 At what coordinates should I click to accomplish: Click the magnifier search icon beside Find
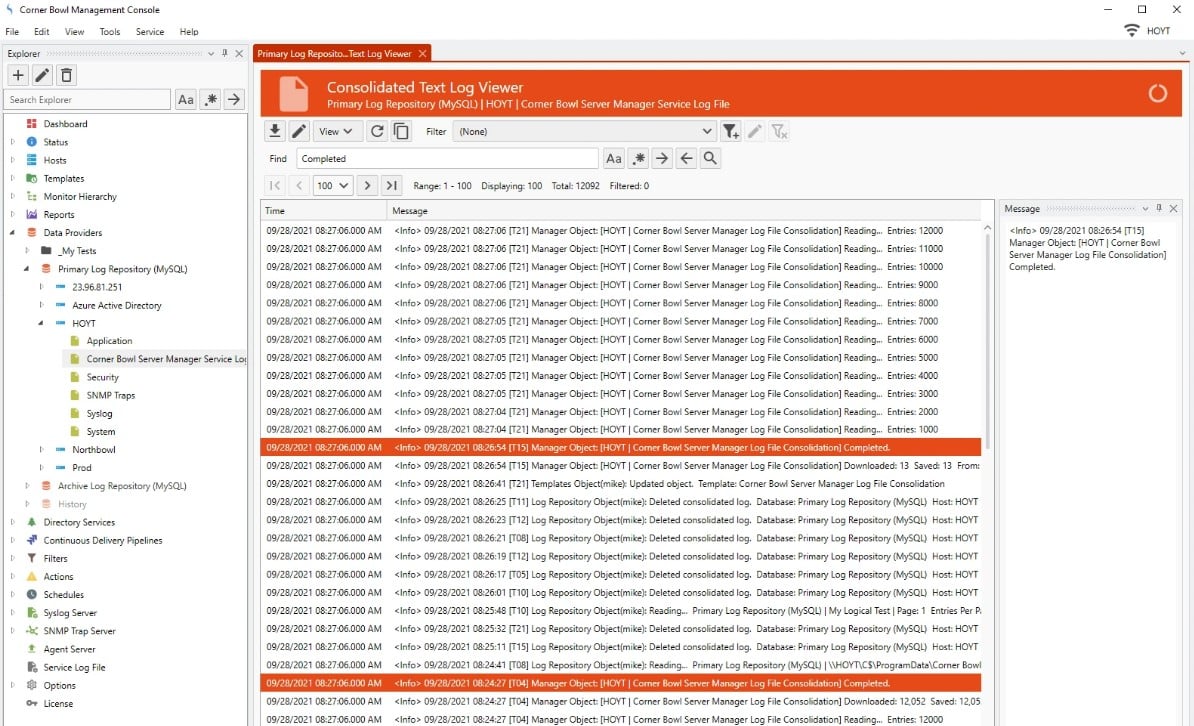[x=710, y=158]
